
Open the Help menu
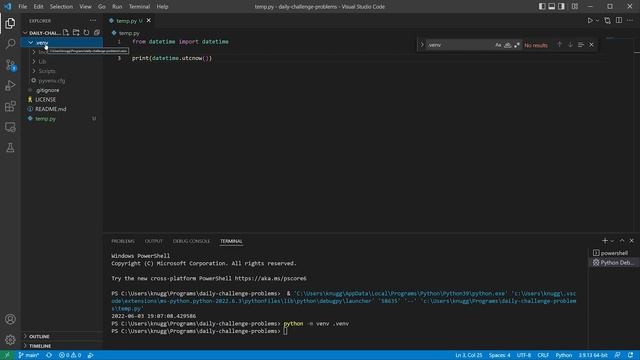pos(162,7)
